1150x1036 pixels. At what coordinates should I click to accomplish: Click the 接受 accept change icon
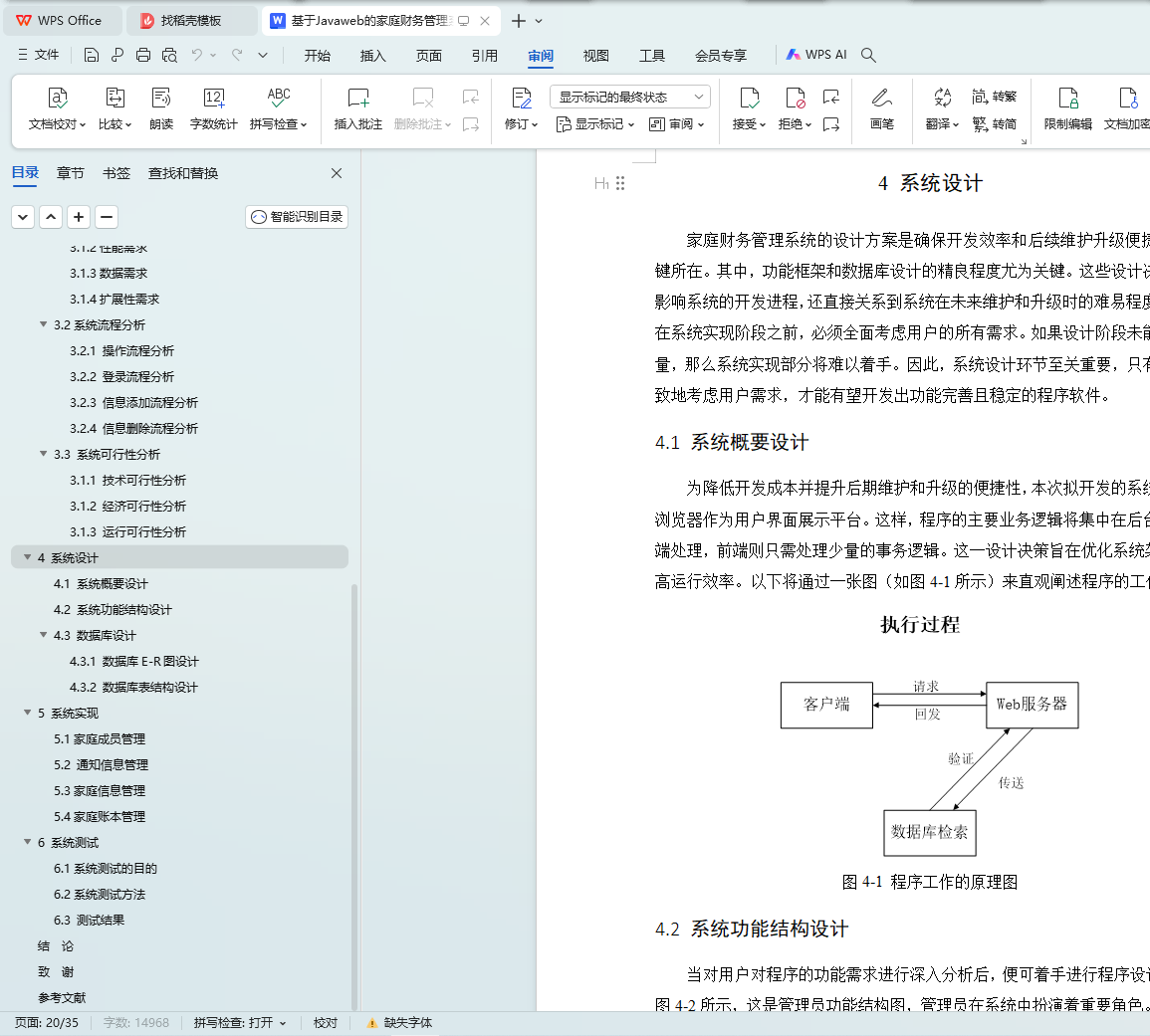point(749,99)
